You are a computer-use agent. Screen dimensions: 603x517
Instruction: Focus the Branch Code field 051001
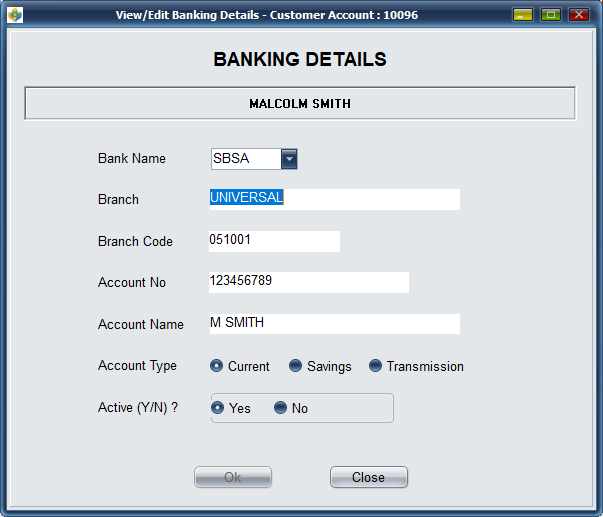coord(274,241)
